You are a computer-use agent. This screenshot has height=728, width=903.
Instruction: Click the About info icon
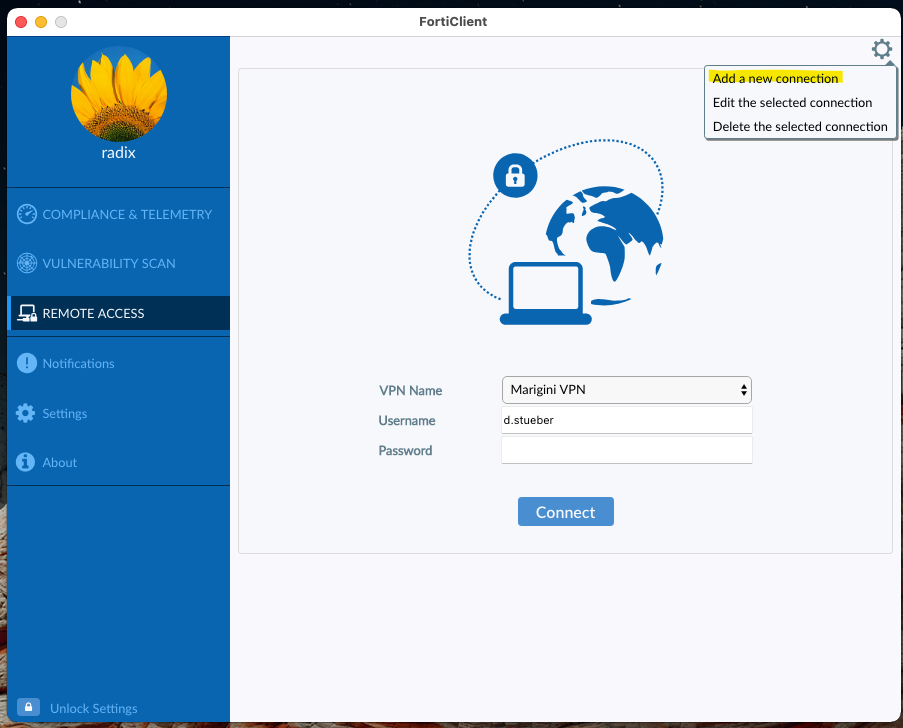click(x=24, y=462)
